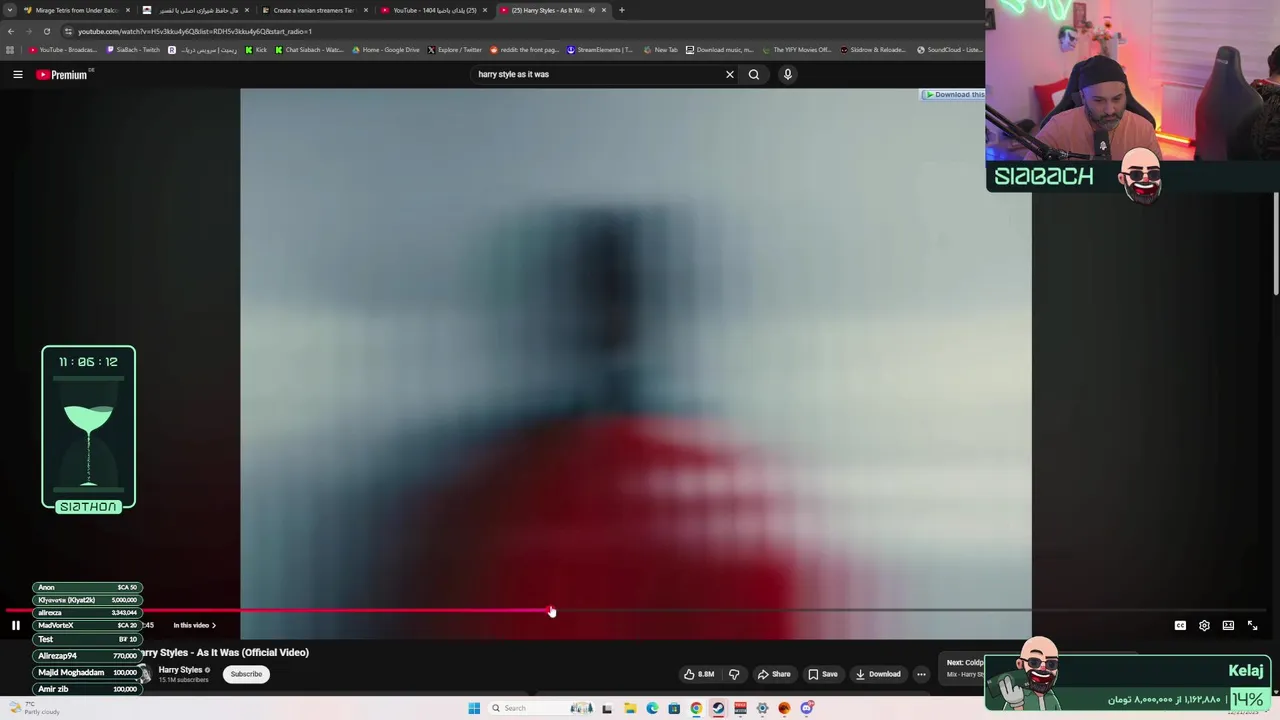This screenshot has height=720, width=1280.
Task: Save the video to a playlist
Action: tap(822, 674)
